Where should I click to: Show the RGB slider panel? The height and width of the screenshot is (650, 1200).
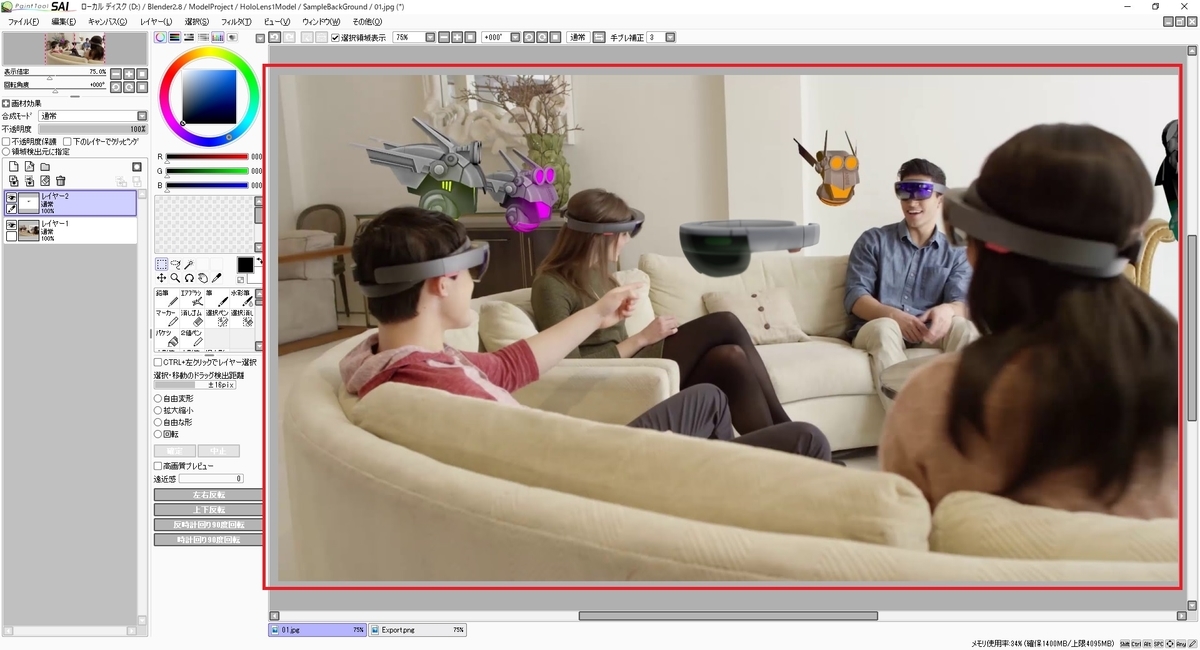[174, 37]
